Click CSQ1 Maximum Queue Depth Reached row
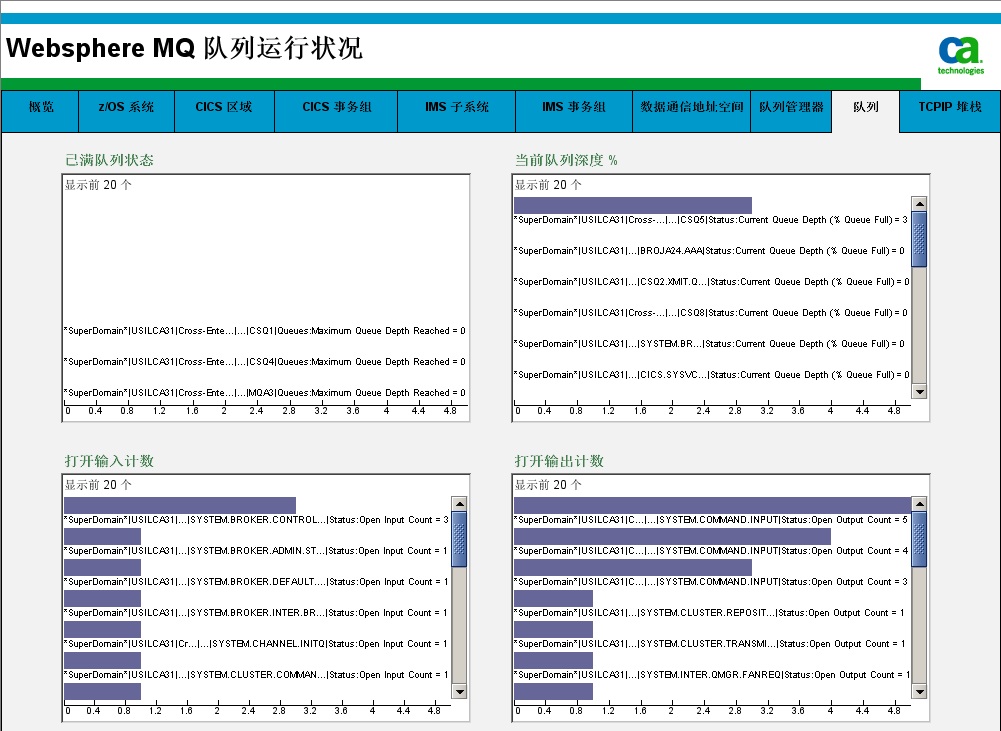This screenshot has height=731, width=1001. (264, 331)
